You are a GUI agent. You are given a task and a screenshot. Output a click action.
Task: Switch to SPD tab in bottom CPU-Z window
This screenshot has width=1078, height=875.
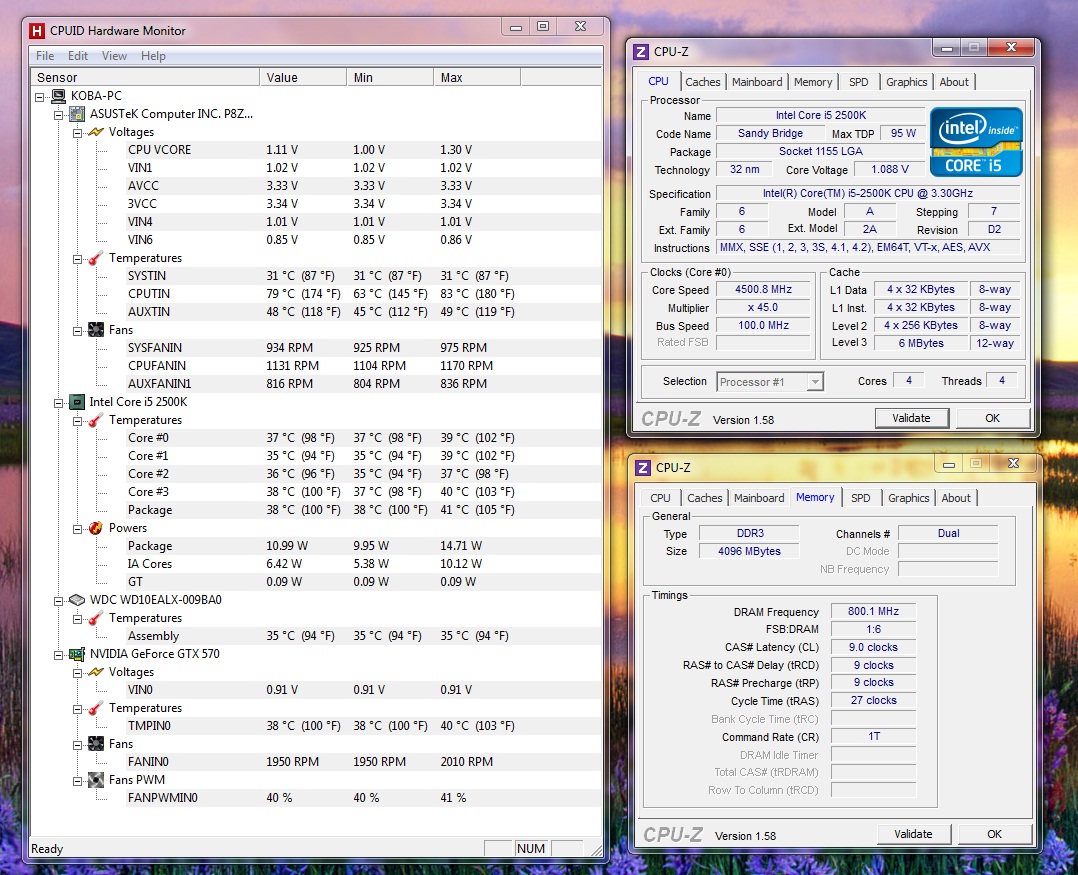click(860, 498)
